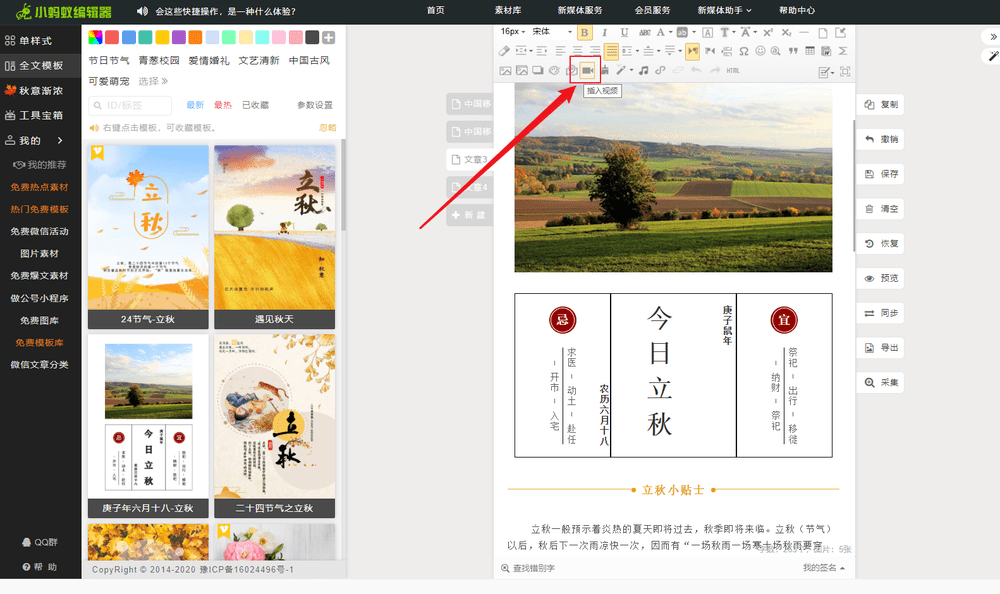Select the purple color swatch

pyautogui.click(x=179, y=38)
